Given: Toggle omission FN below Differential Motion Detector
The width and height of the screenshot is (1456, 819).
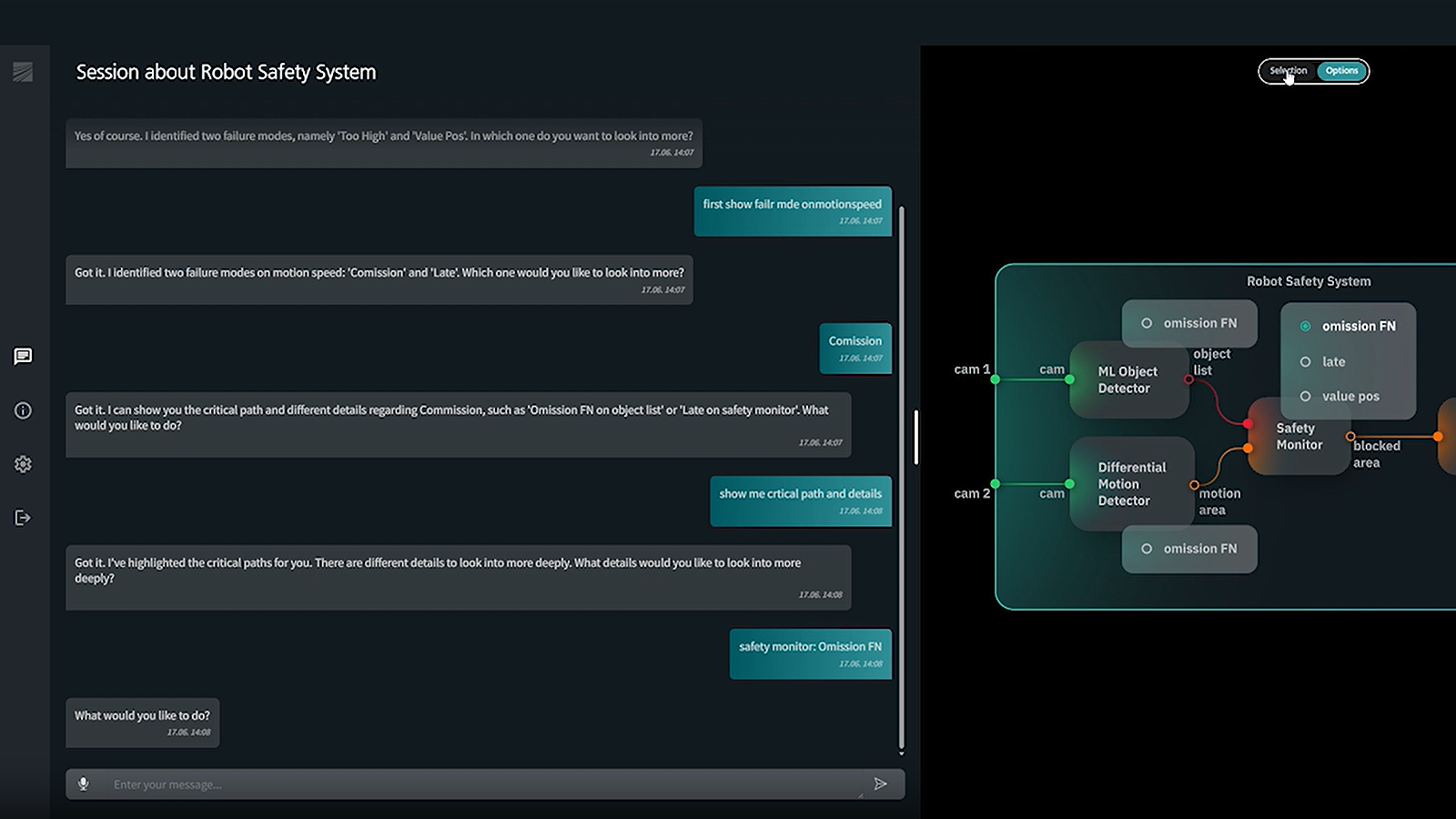Looking at the screenshot, I should (x=1147, y=549).
